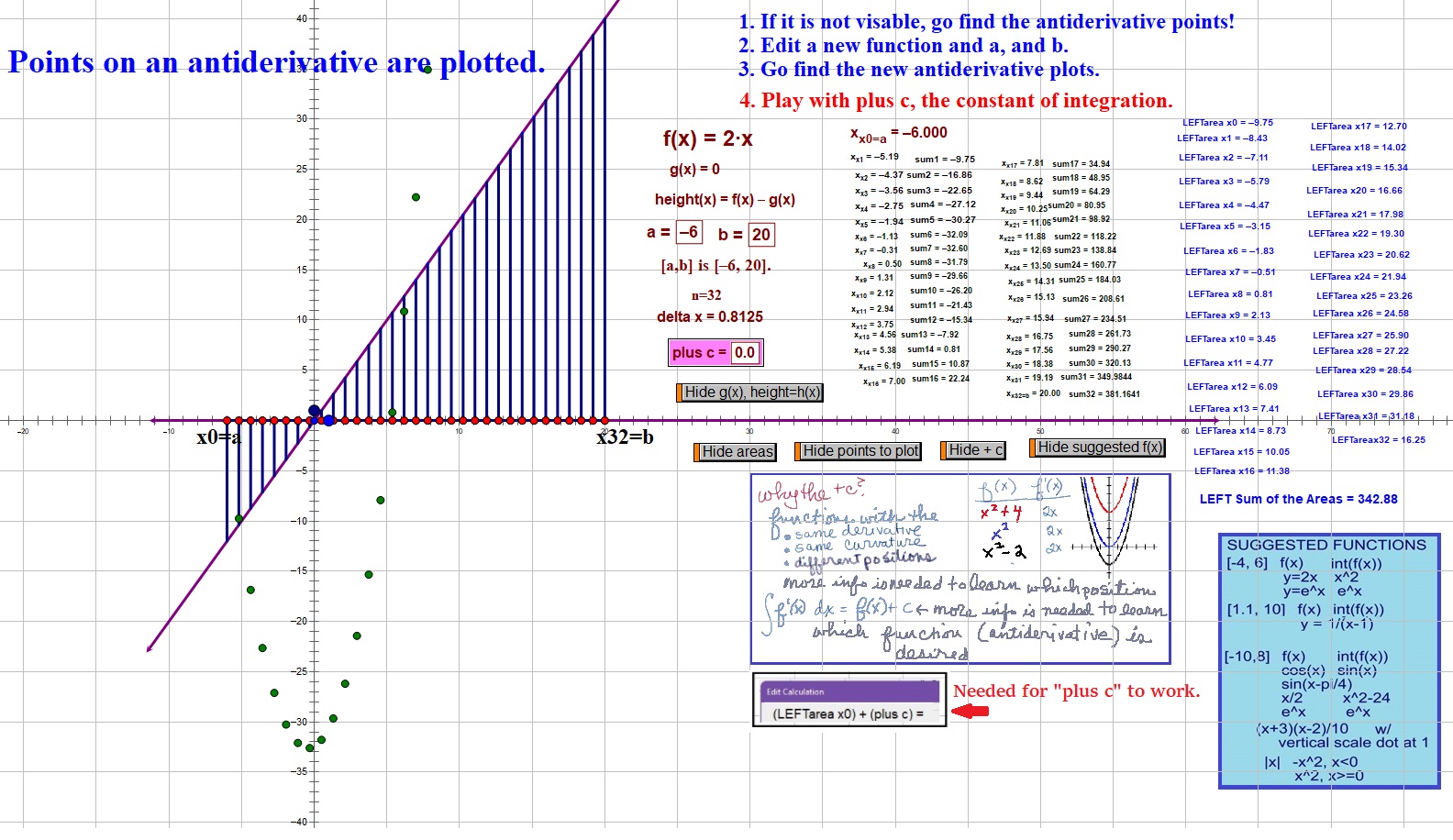Click the "LEFTarea x16 = 11.38" measurement
The width and height of the screenshot is (1453, 840).
[x=1242, y=471]
